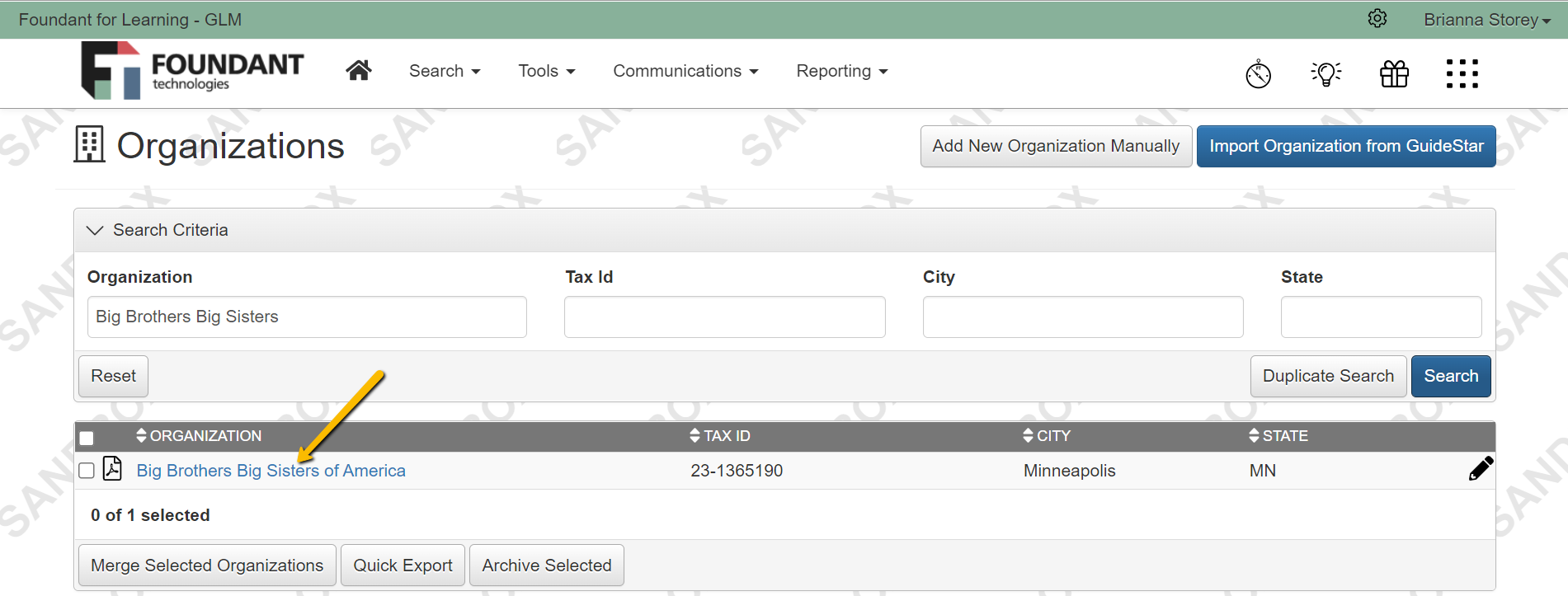Focus the Tax Id input field

724,317
